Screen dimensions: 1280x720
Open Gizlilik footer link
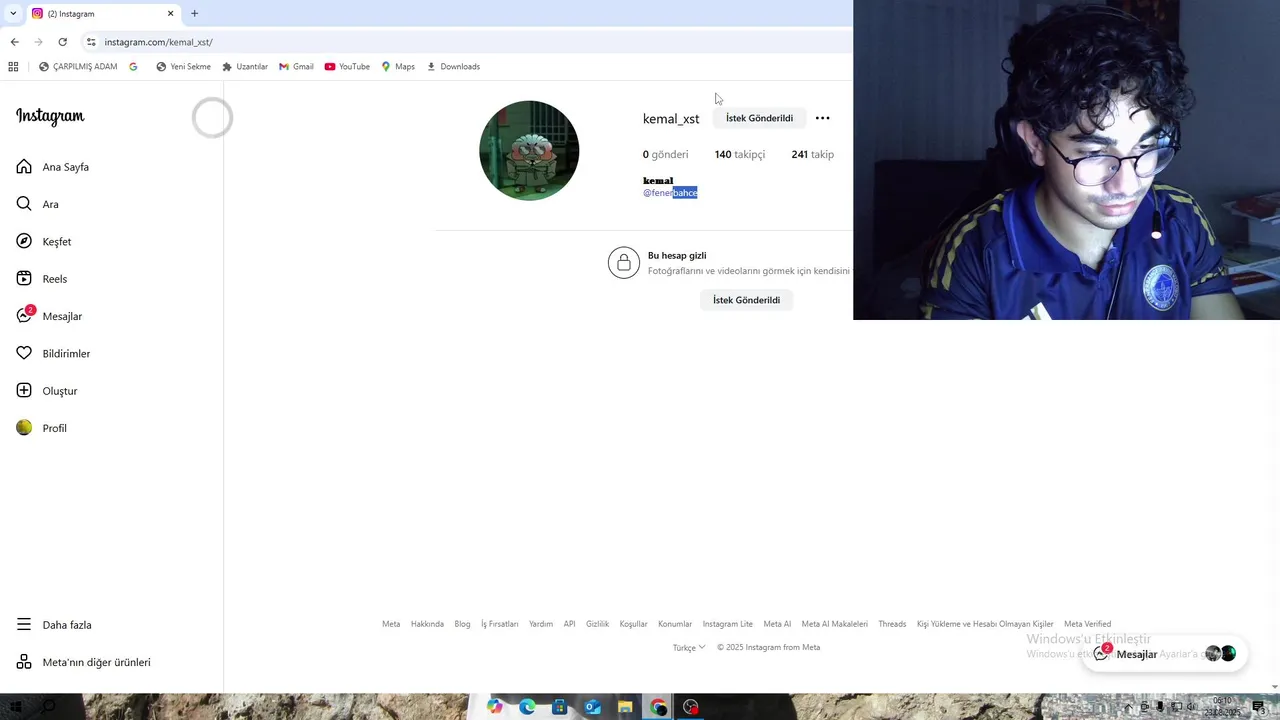[597, 624]
